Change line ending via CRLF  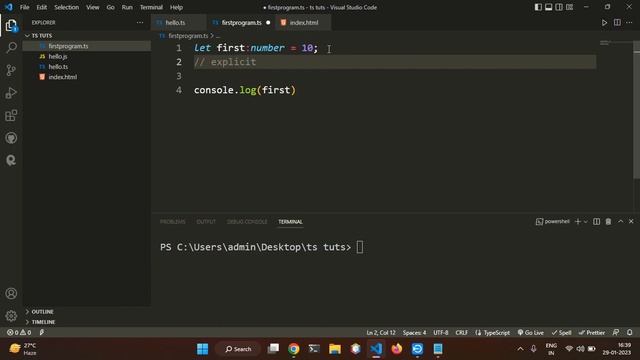(x=462, y=333)
